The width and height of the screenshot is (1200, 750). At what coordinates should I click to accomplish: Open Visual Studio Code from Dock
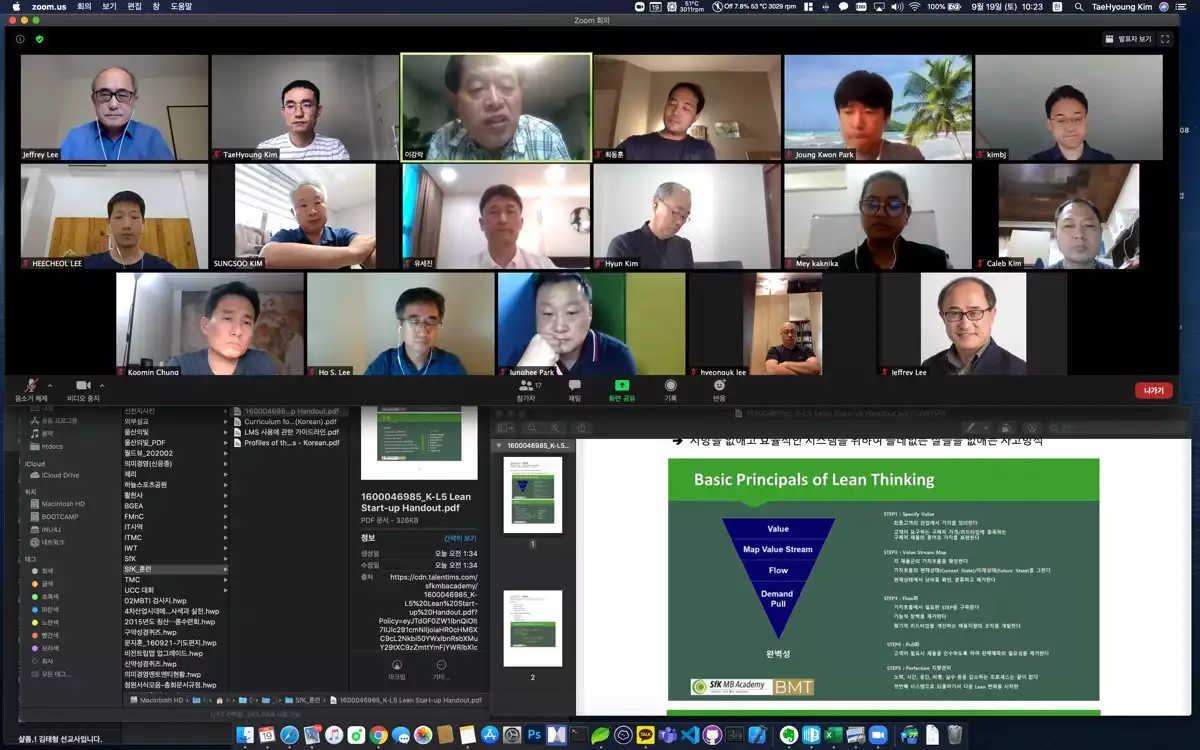tap(690, 735)
